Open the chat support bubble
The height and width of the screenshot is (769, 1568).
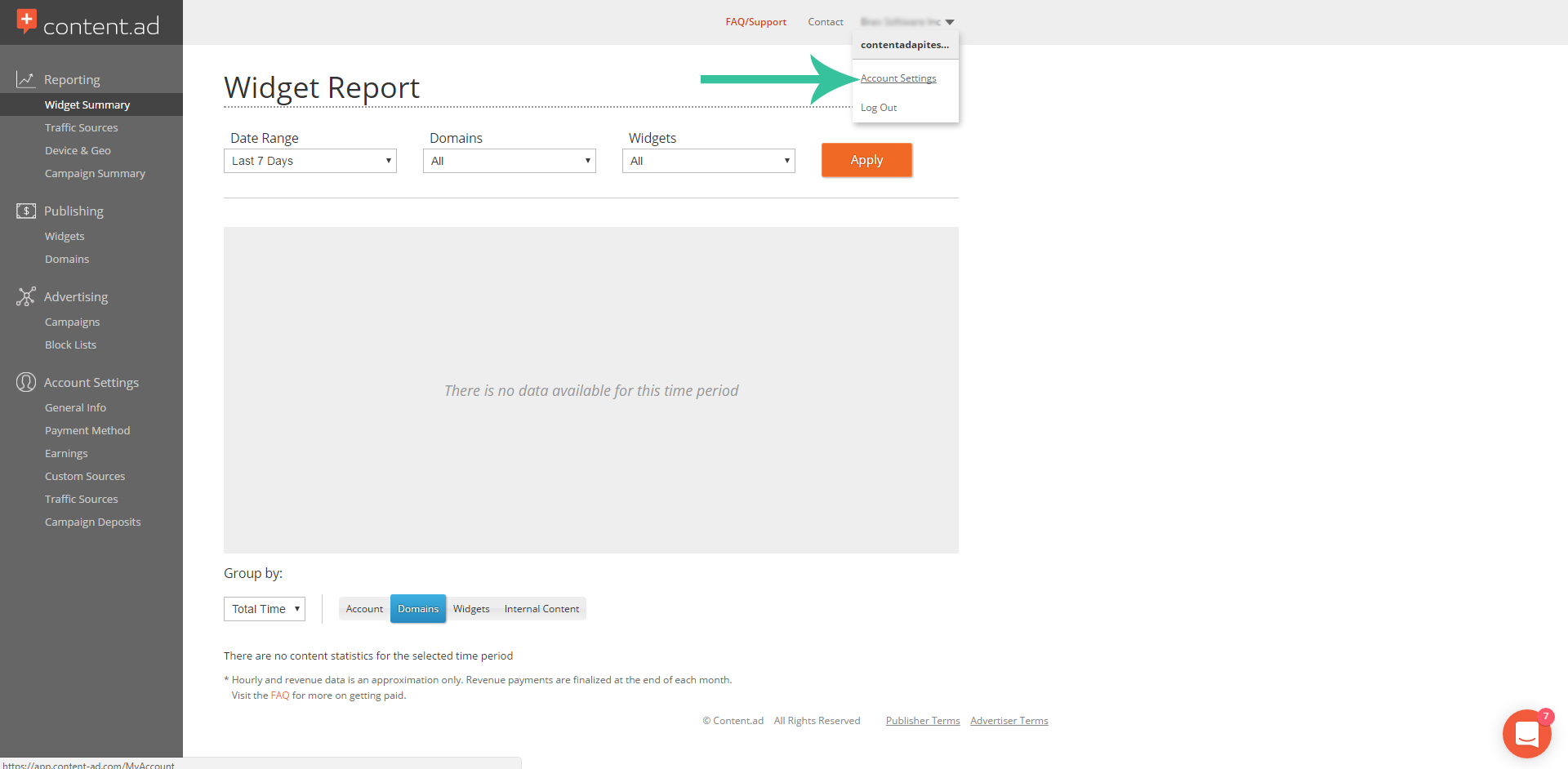[x=1526, y=734]
